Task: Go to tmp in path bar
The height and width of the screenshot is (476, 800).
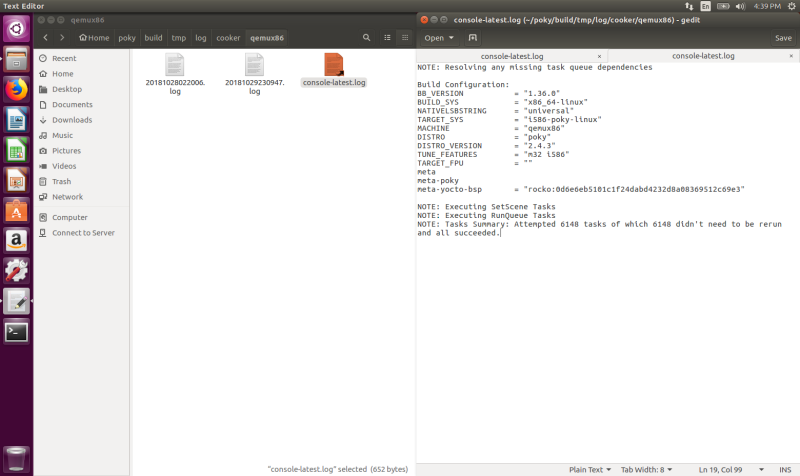Action: [x=179, y=38]
